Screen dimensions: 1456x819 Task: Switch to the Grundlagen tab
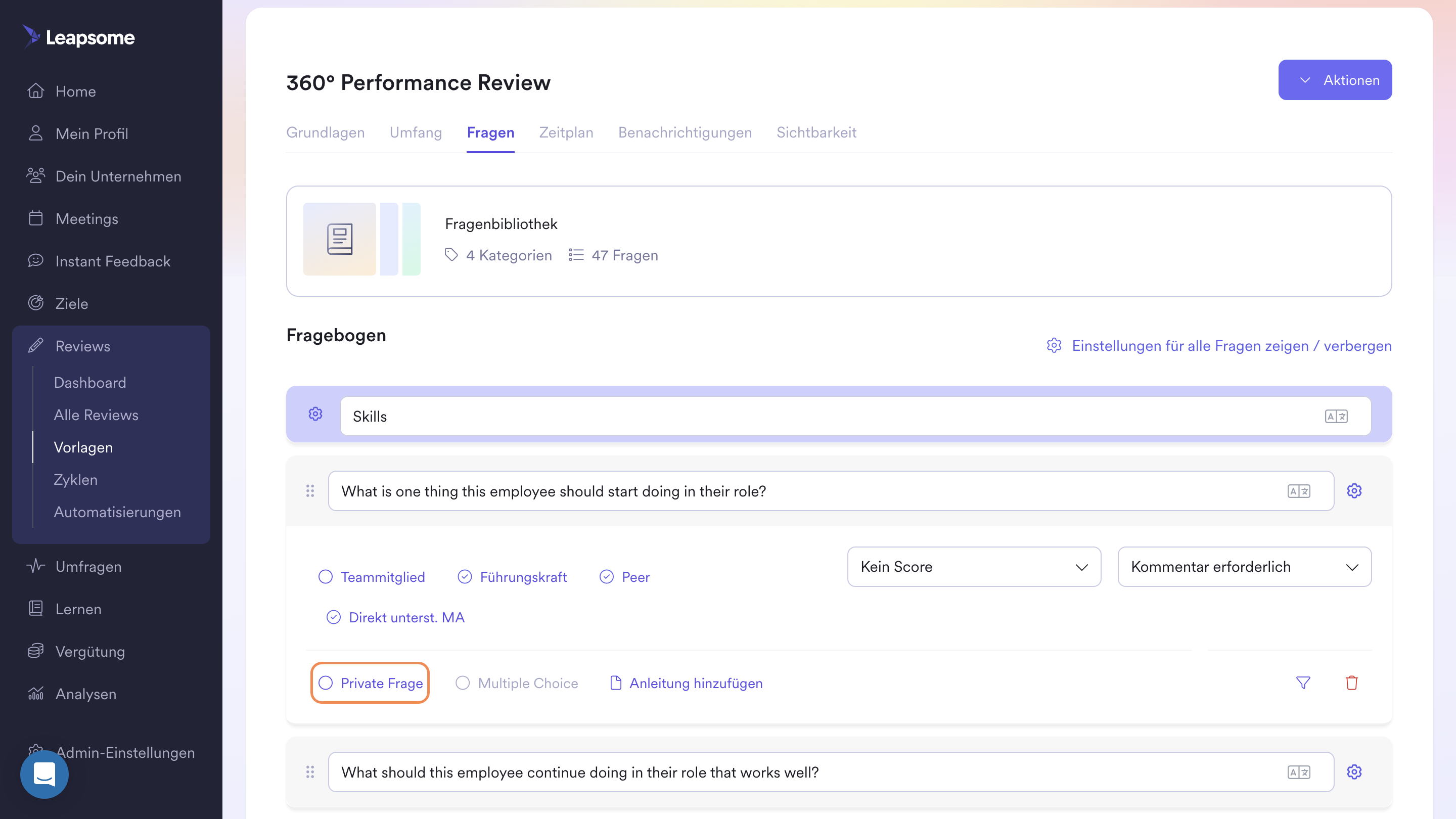tap(326, 132)
